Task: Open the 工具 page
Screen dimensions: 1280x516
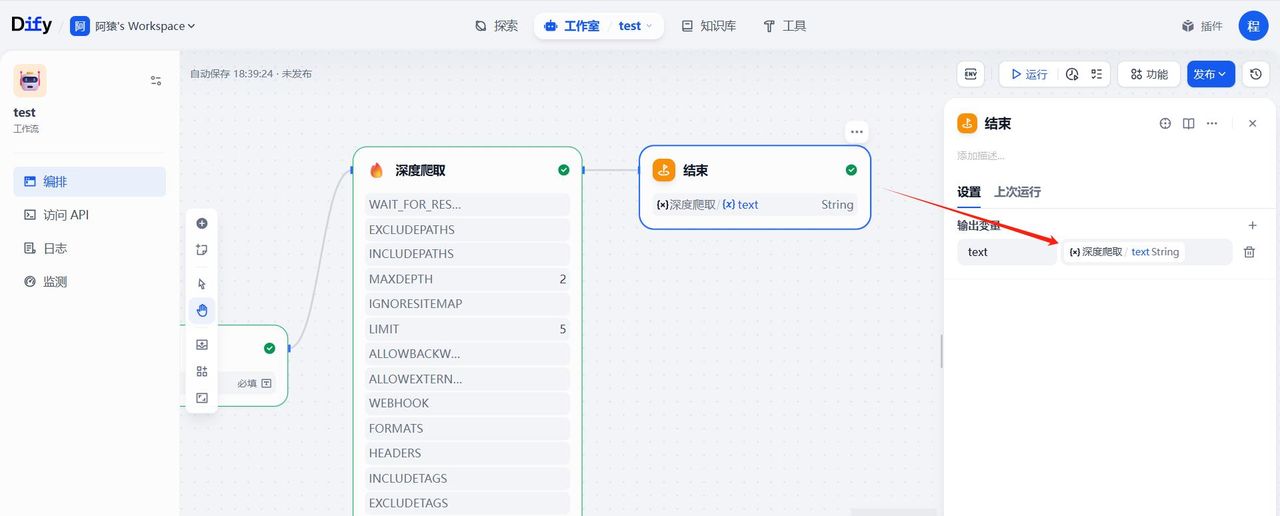Action: click(785, 26)
